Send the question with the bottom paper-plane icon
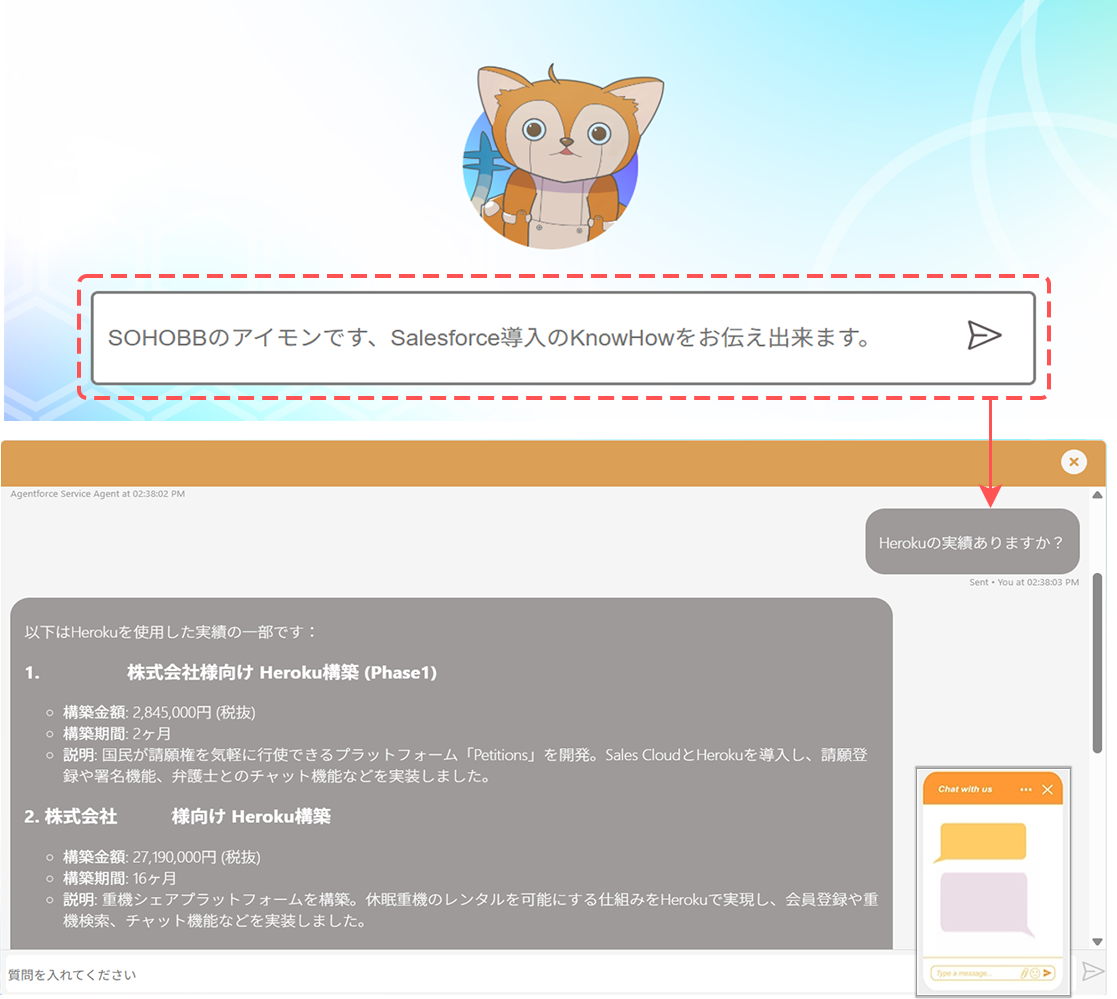This screenshot has height=999, width=1117. coord(1093,971)
